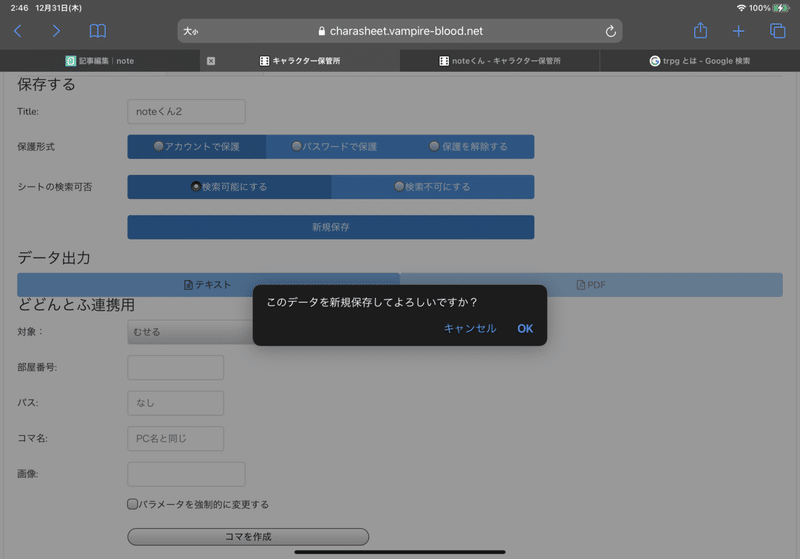Switch to the 記事編集 note tab

pyautogui.click(x=100, y=61)
